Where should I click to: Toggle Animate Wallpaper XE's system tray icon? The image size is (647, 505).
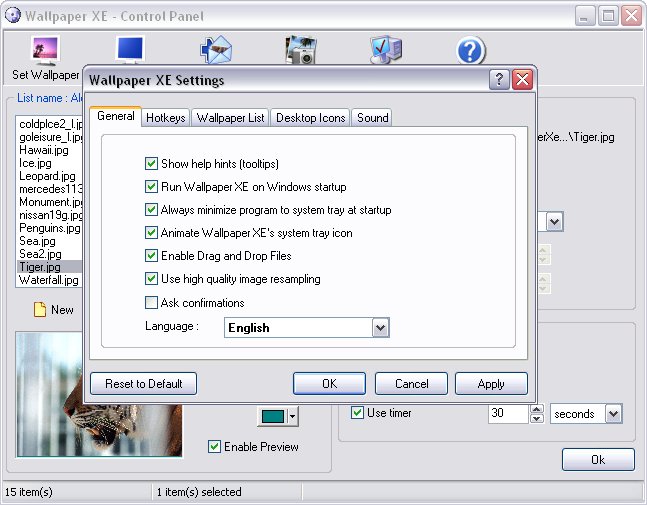(151, 233)
